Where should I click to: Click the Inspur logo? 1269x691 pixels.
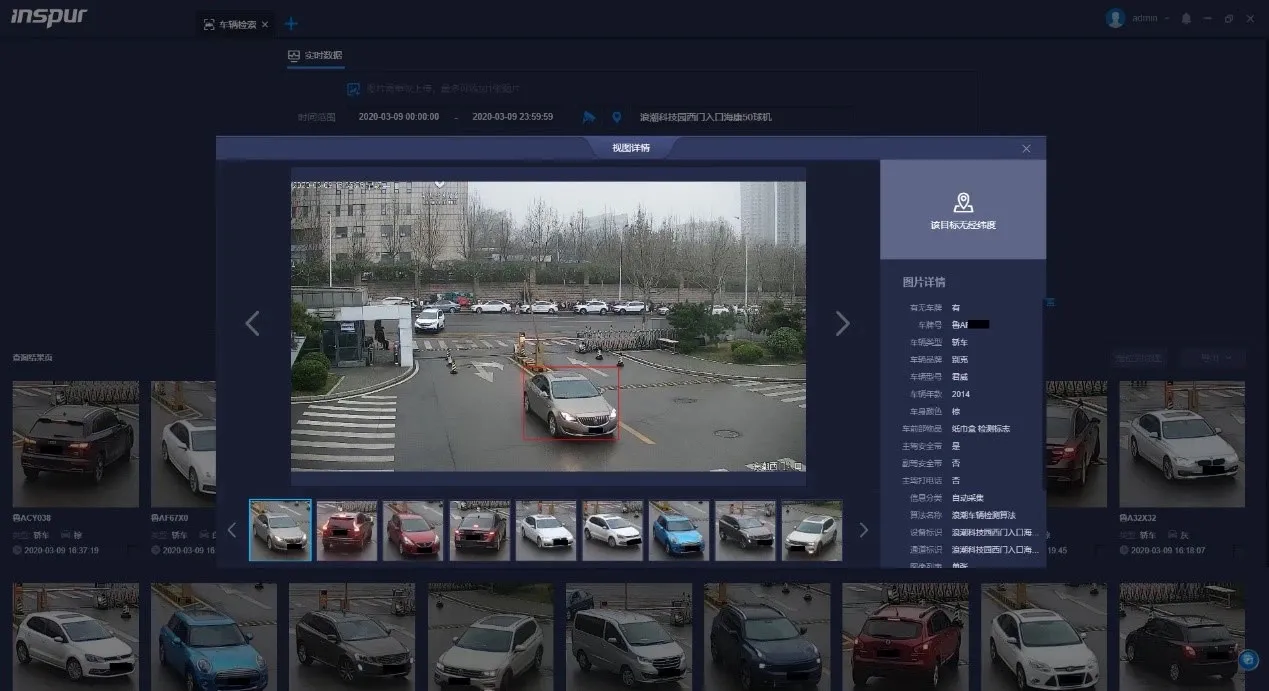click(x=49, y=18)
